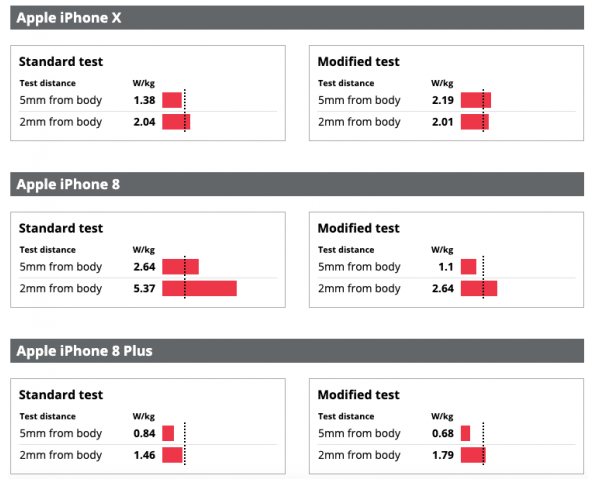
Task: Click the 2.19 W/kg bar in Modified test
Action: point(476,100)
